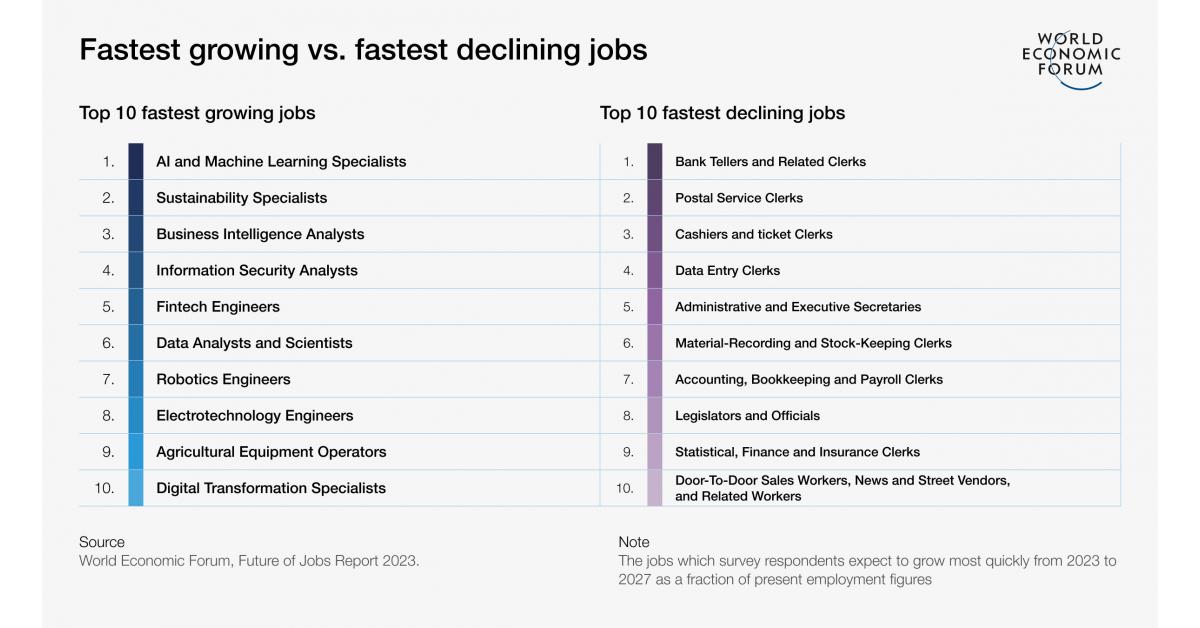Click the Information Security Analysts label
The width and height of the screenshot is (1200, 628).
pos(256,270)
